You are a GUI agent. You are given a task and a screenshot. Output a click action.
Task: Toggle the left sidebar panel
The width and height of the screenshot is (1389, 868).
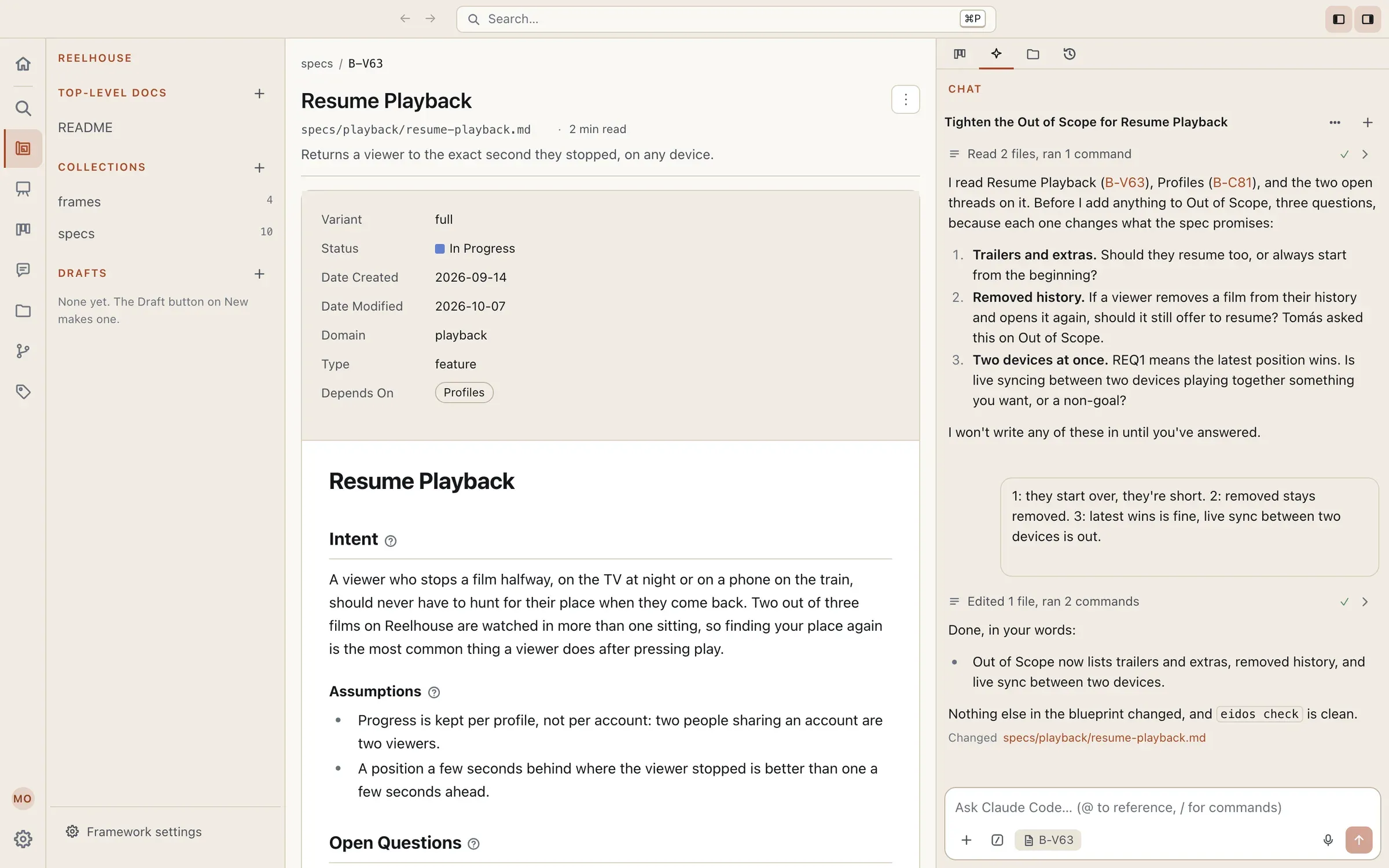pyautogui.click(x=1339, y=20)
